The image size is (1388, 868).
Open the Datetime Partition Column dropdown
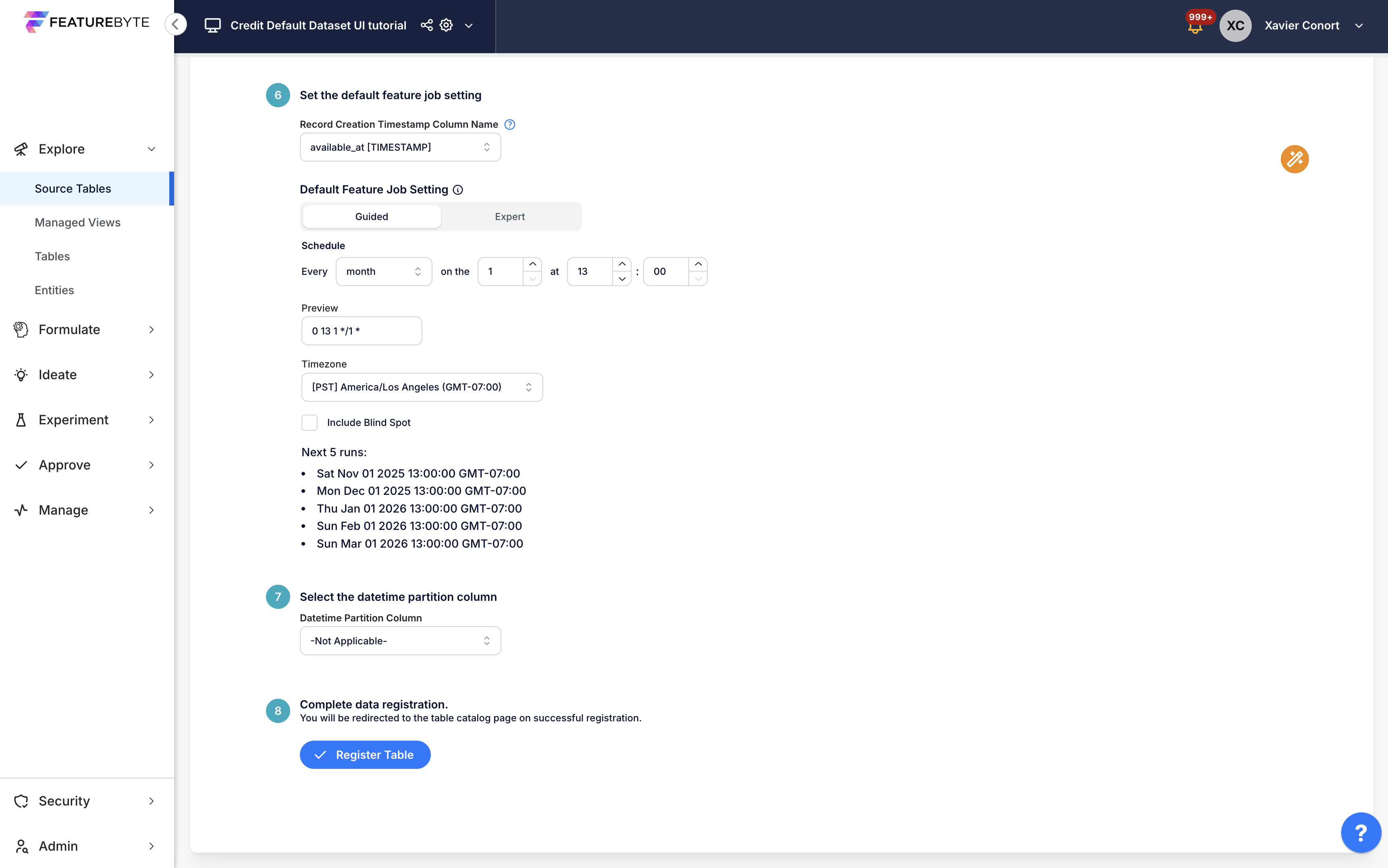400,641
